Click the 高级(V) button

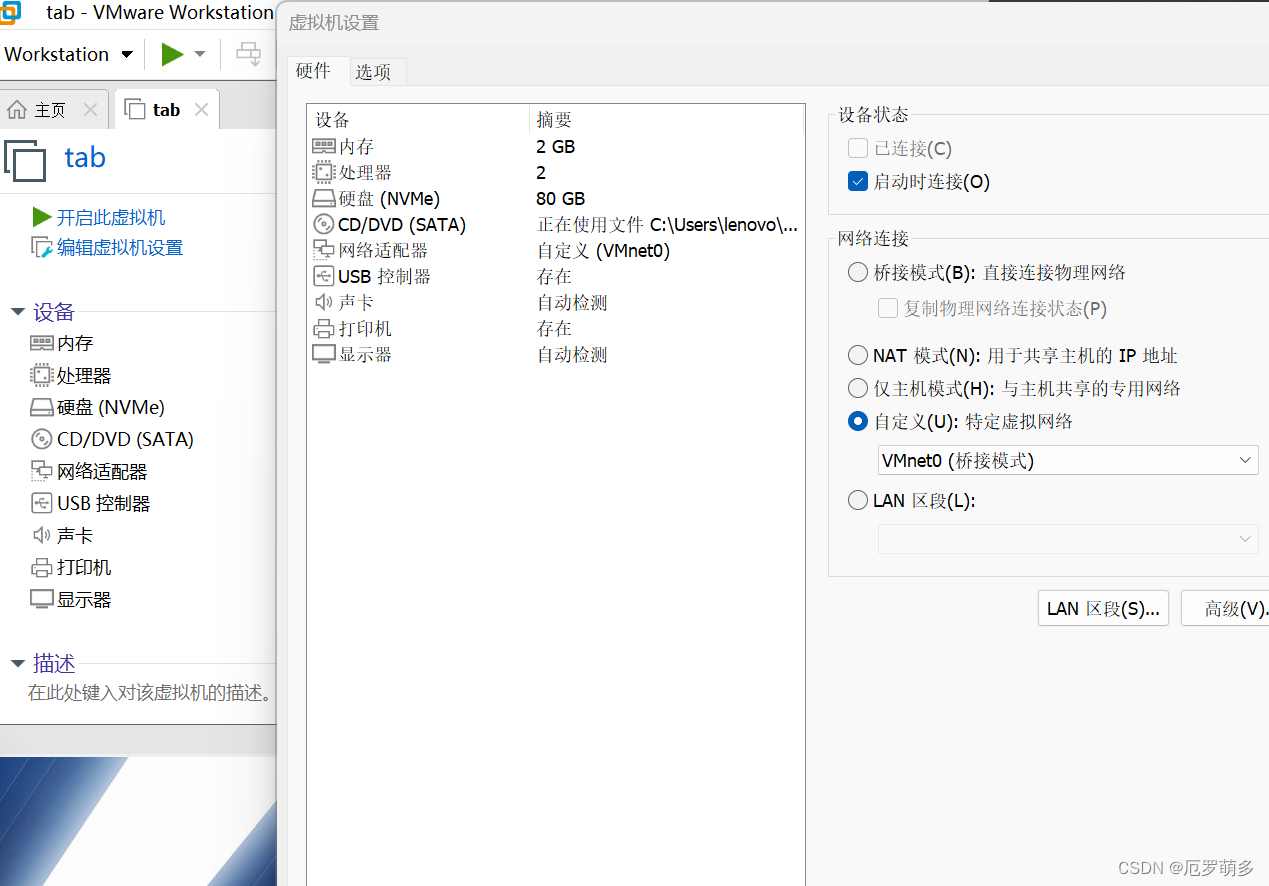click(x=1225, y=608)
